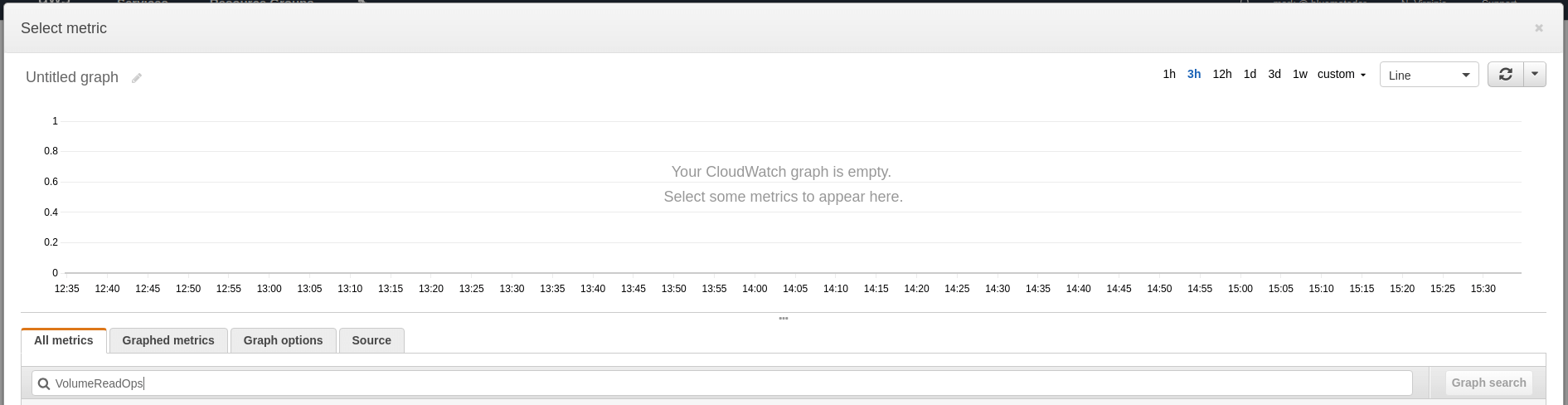1568x405 pixels.
Task: Open the Graphed metrics tab
Action: [x=168, y=340]
